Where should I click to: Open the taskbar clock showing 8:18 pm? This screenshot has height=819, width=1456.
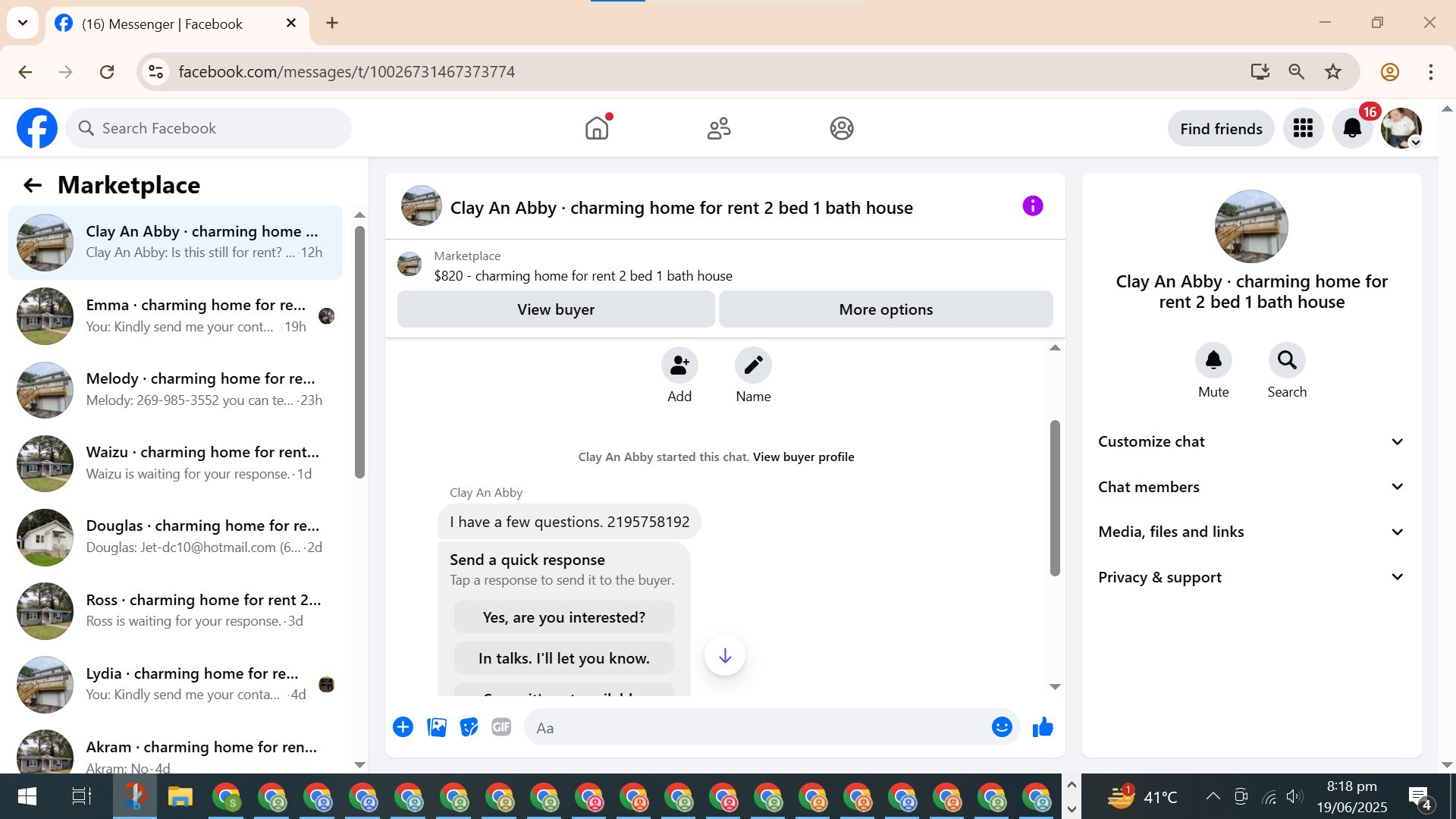click(1352, 796)
